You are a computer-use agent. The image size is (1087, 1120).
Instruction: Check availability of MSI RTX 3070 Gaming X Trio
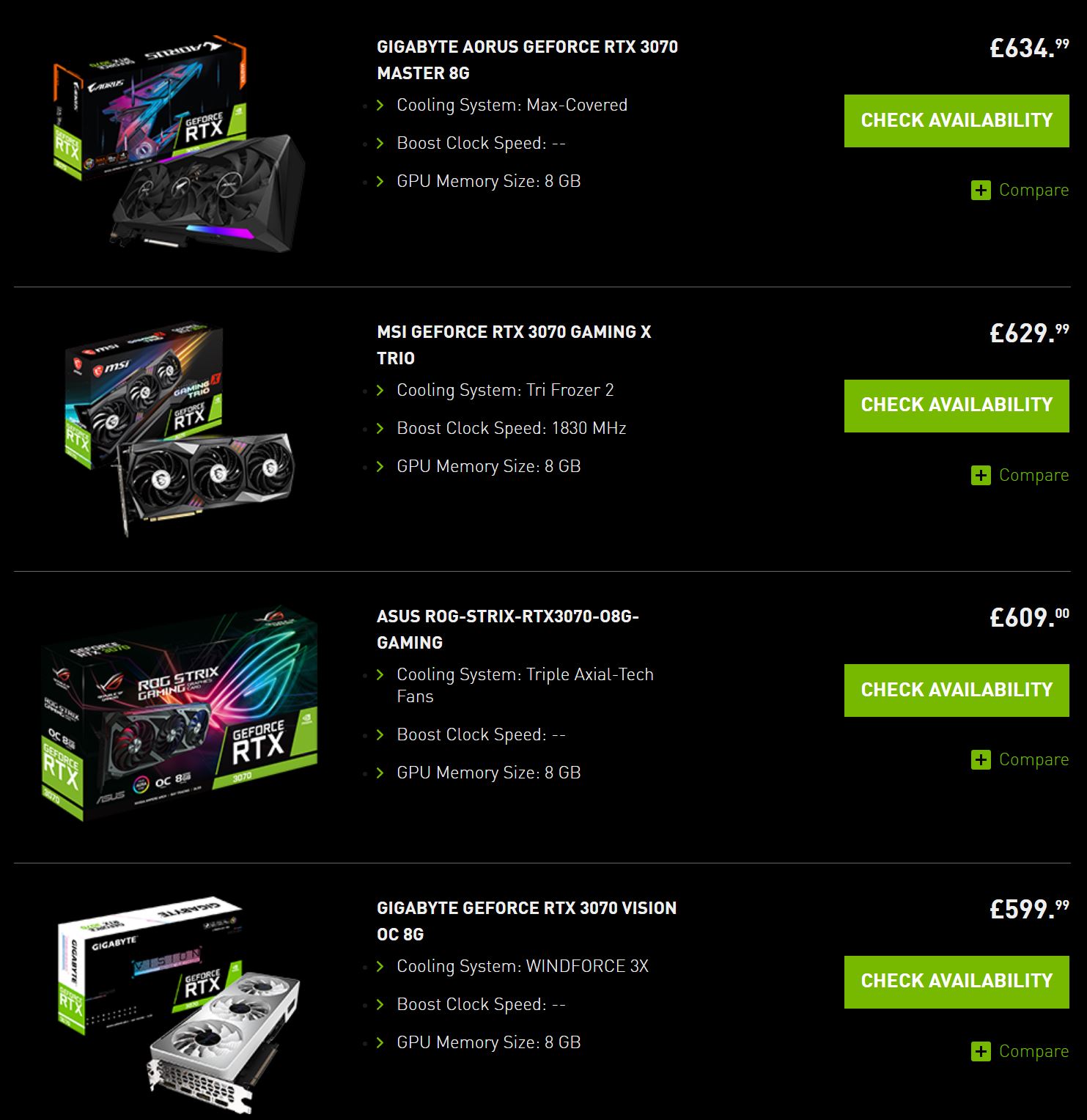[957, 406]
